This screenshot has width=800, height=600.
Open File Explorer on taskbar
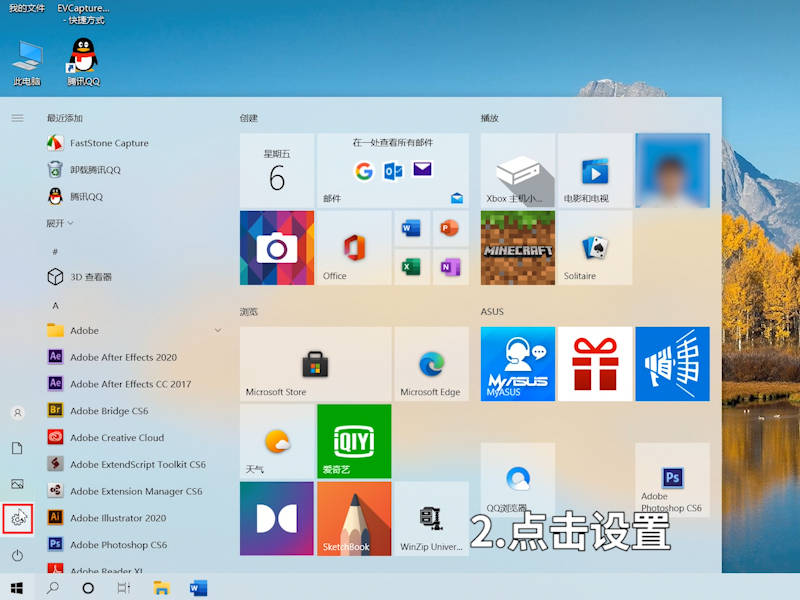pos(161,588)
